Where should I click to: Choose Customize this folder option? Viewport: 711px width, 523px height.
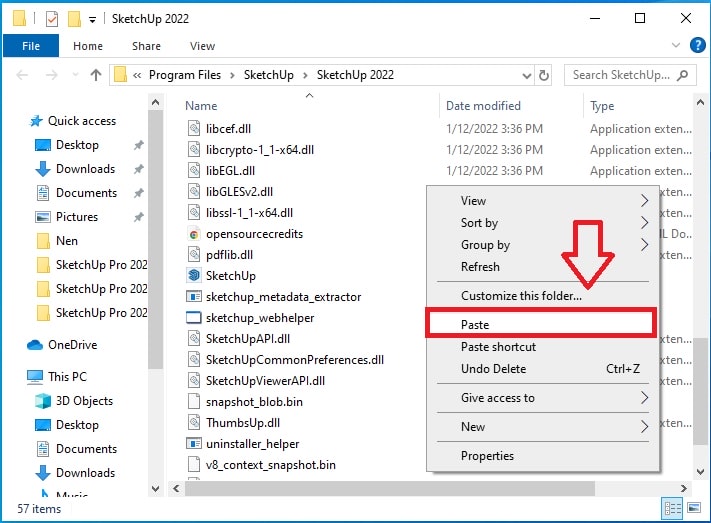click(543, 295)
